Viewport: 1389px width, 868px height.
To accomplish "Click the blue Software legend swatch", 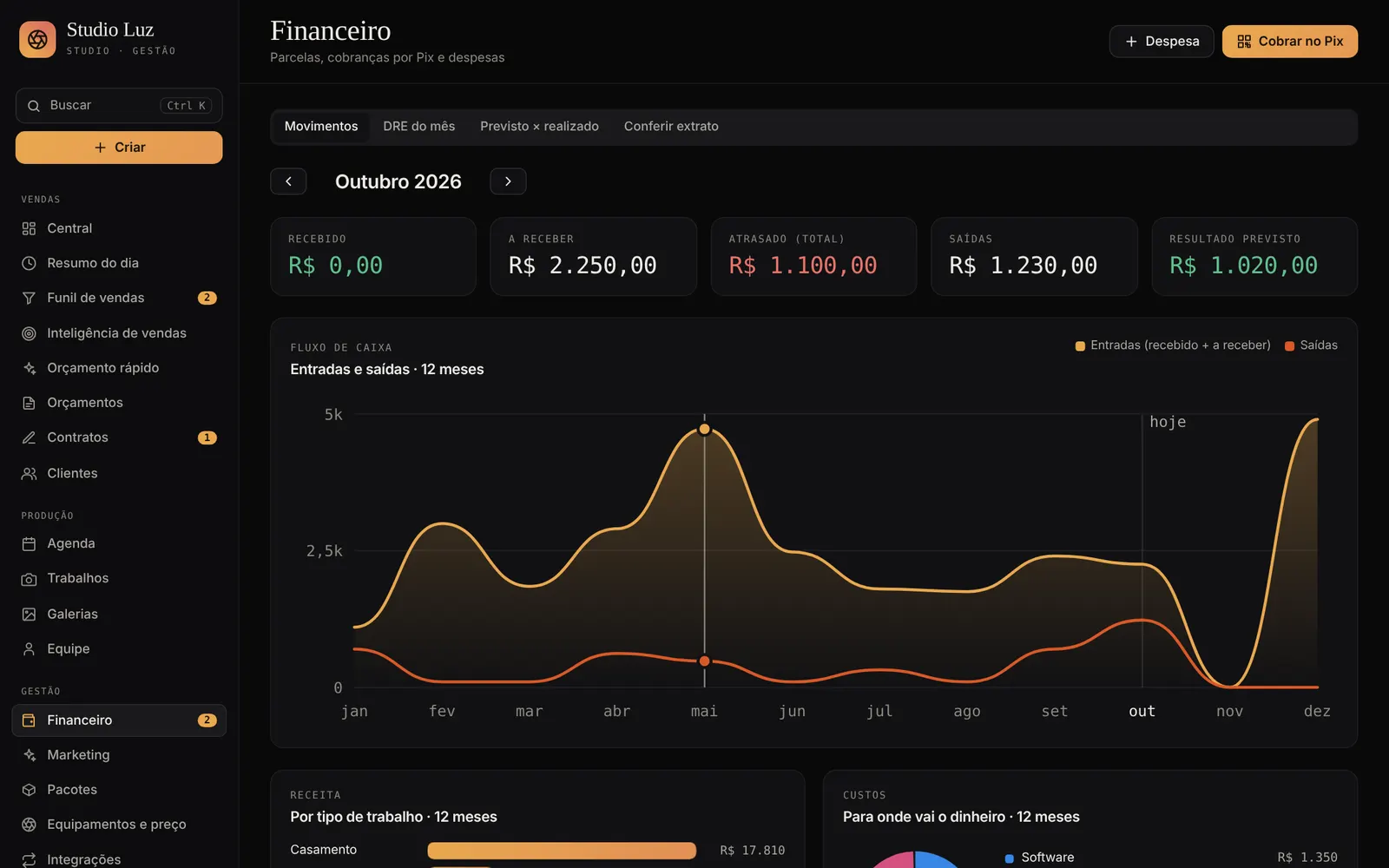I will (x=1009, y=858).
